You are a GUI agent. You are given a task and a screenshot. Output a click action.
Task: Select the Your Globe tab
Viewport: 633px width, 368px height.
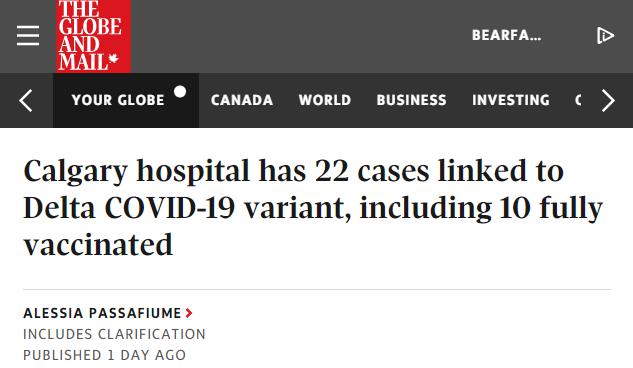point(126,100)
